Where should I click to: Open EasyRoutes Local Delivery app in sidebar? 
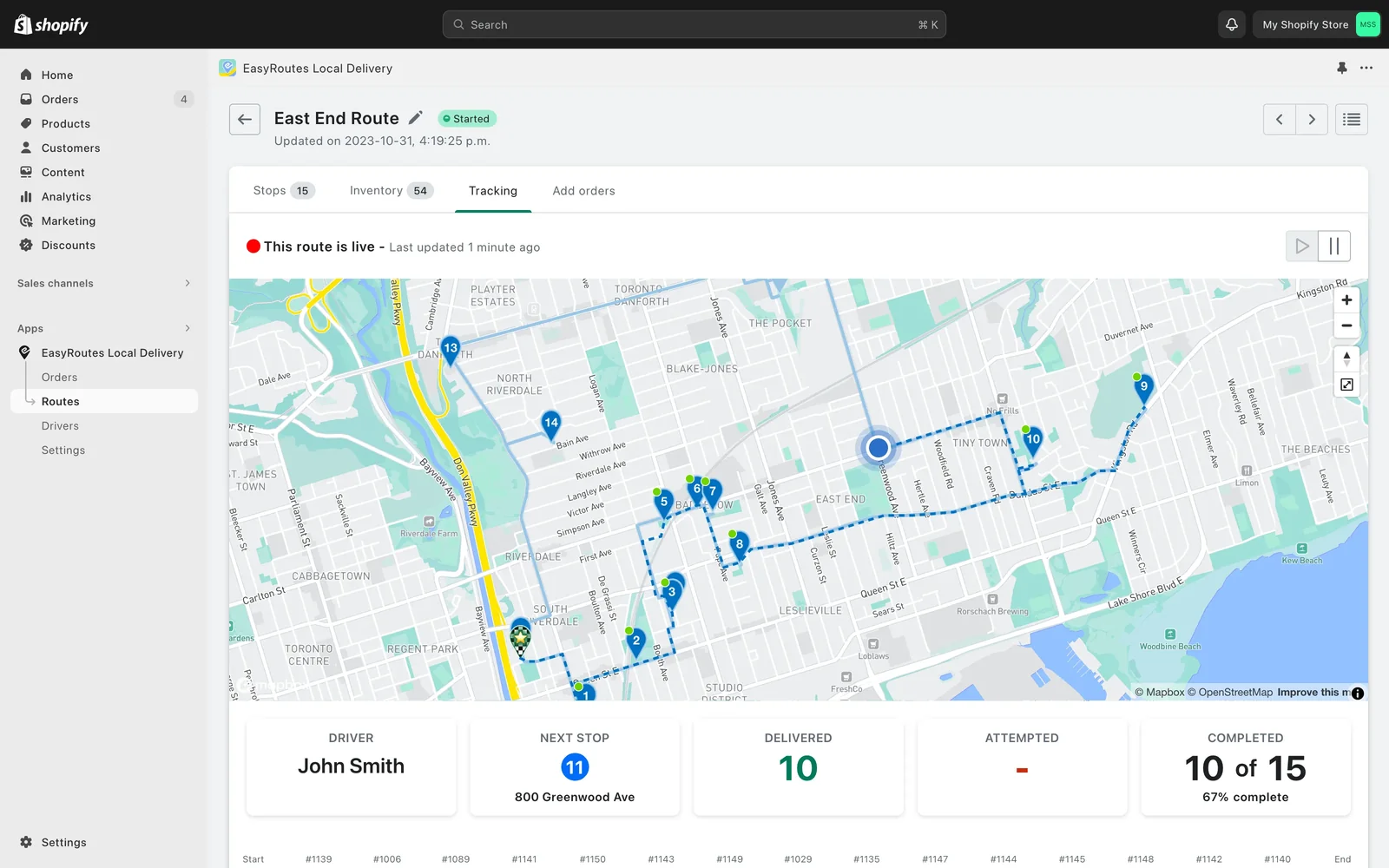point(112,352)
